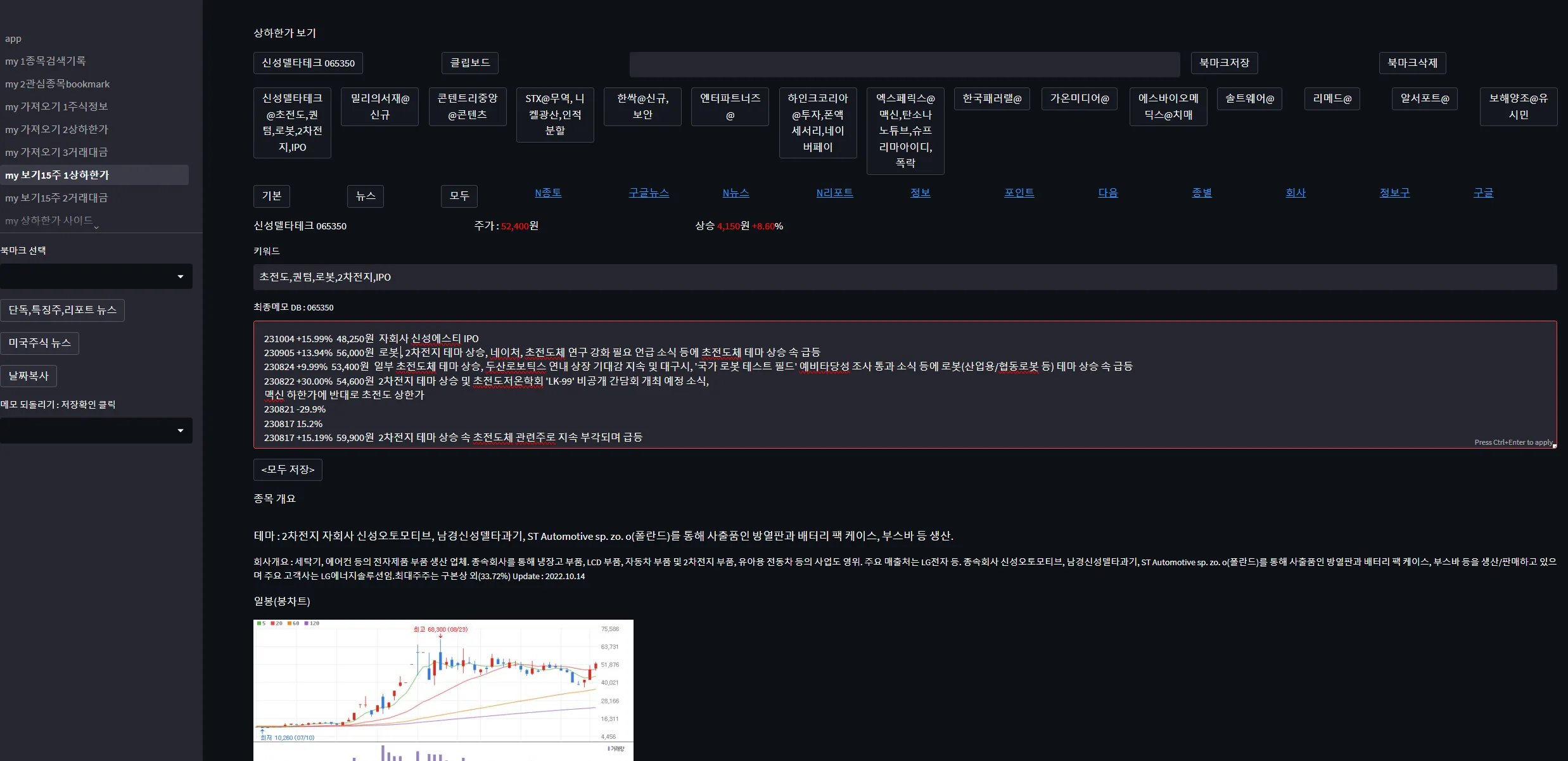Viewport: 1568px width, 761px height.
Task: Follow the N리포트 link
Action: coord(834,193)
